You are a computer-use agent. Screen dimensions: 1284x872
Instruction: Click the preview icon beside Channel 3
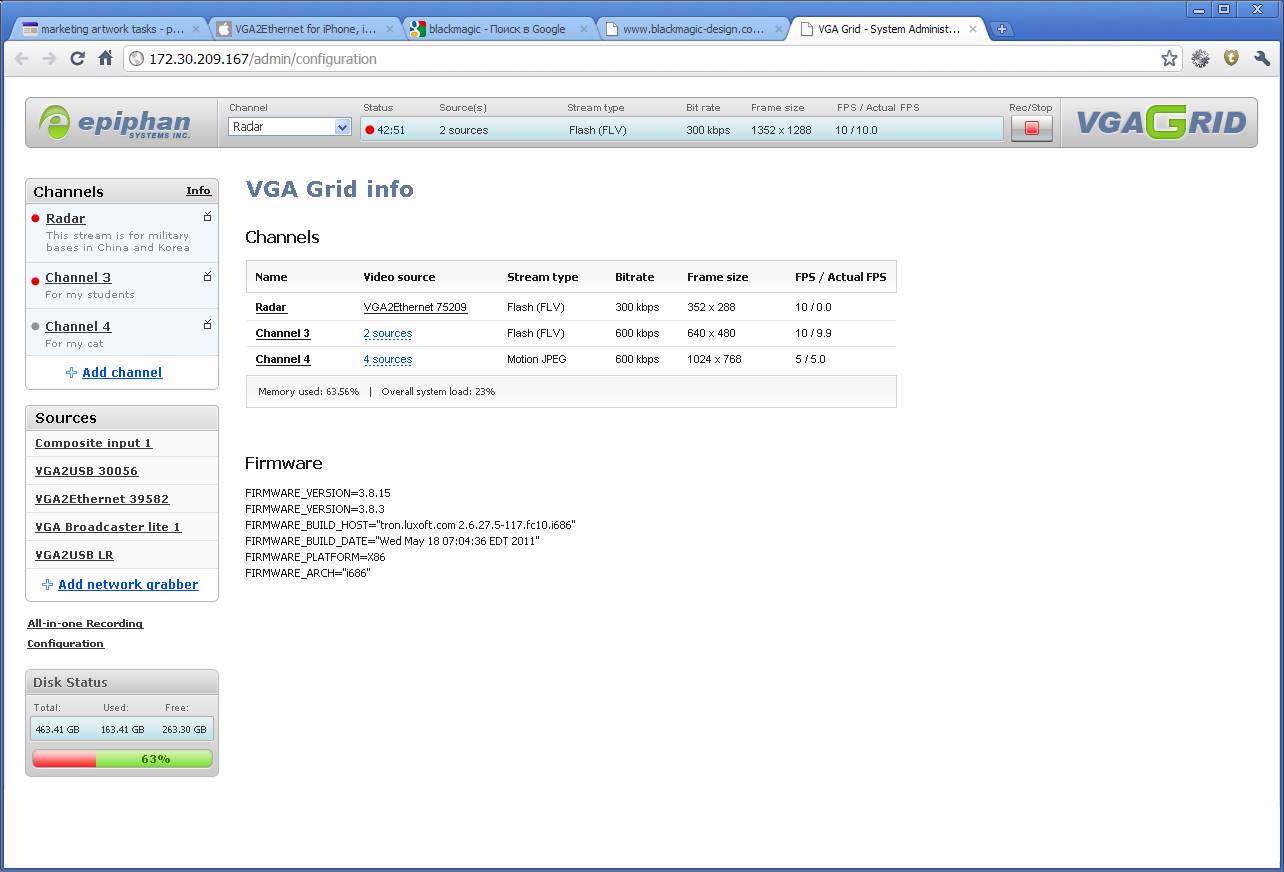click(x=208, y=277)
